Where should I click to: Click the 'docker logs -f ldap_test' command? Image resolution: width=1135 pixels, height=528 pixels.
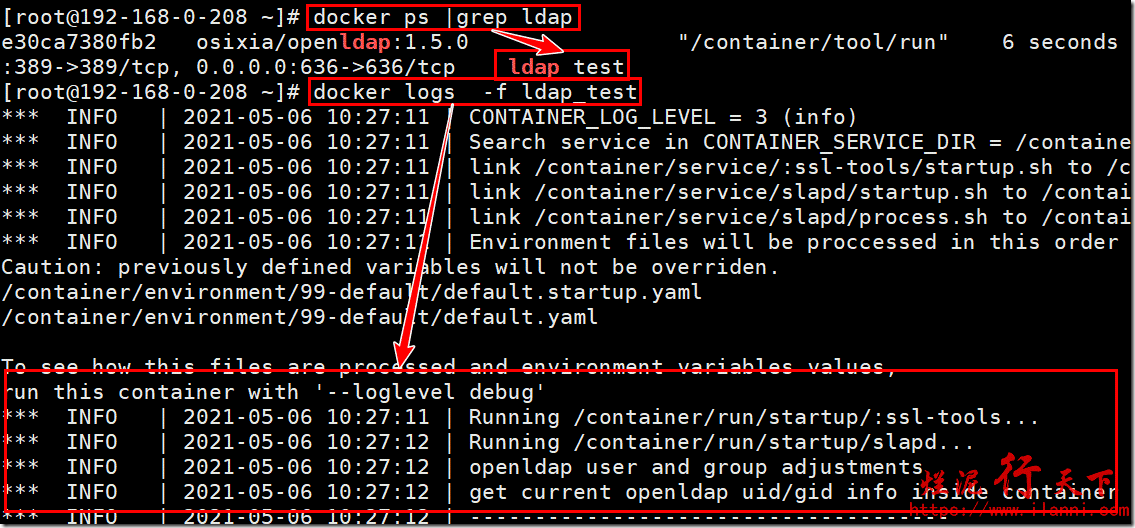[474, 92]
